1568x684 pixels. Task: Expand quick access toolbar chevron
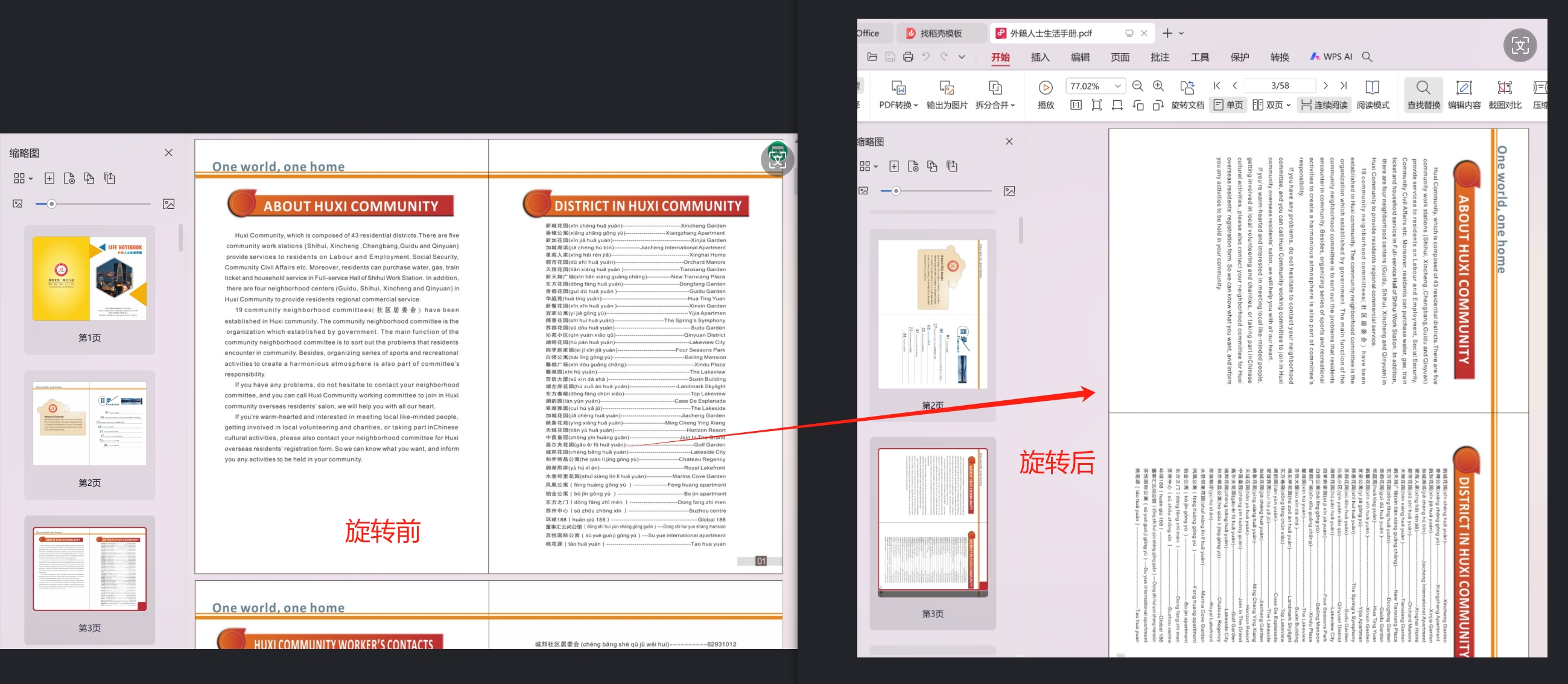pos(962,57)
